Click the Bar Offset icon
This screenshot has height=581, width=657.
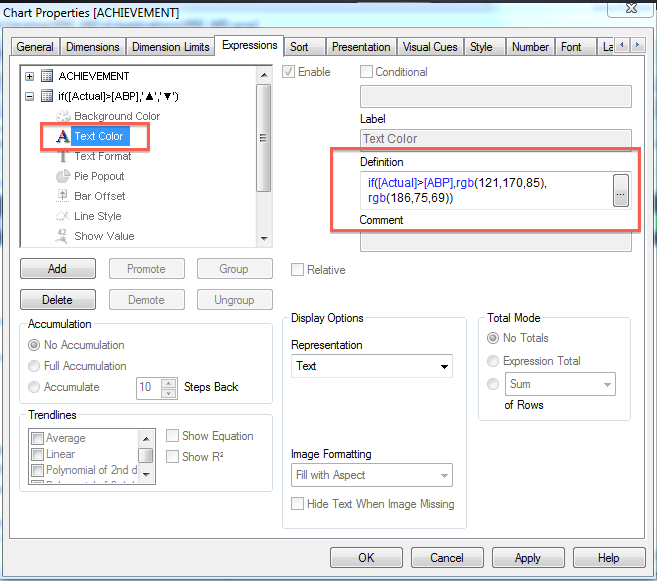(x=63, y=196)
